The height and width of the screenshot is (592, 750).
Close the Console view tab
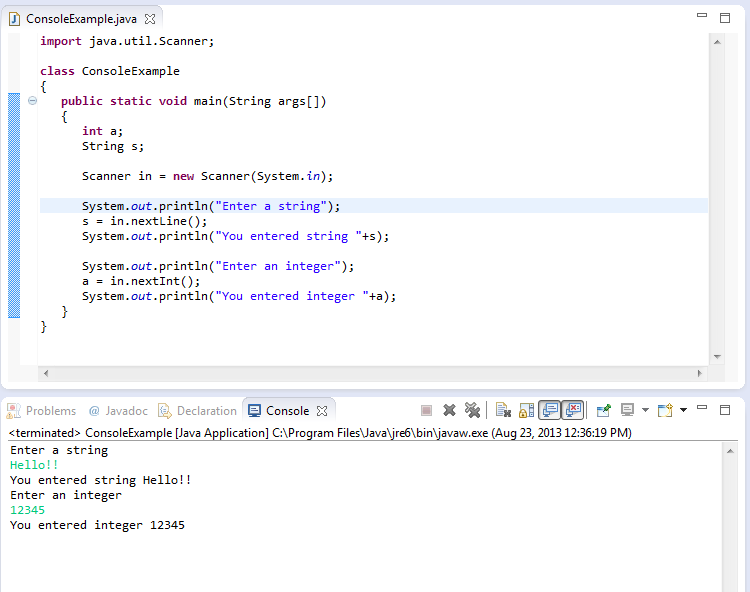click(322, 411)
